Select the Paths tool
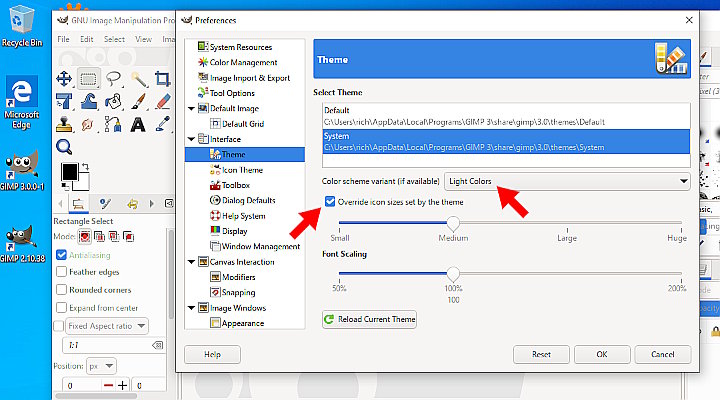The height and width of the screenshot is (400, 720). point(113,124)
